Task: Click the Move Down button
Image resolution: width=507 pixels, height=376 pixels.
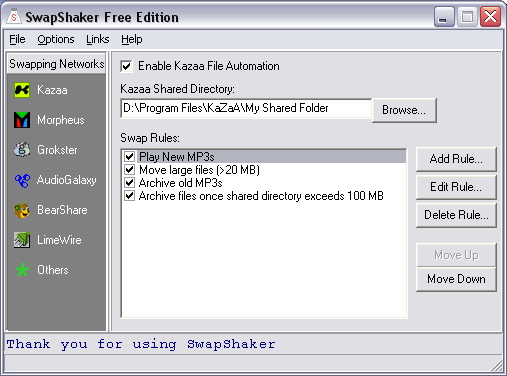Action: point(456,279)
